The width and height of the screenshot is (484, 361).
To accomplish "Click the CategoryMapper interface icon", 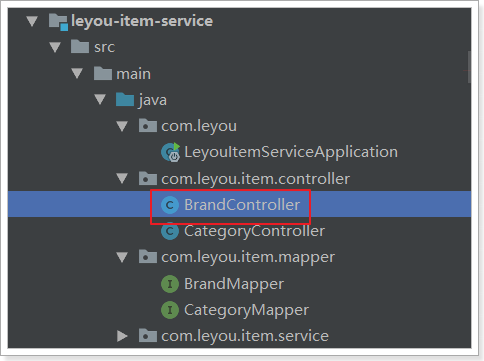I will (170, 310).
